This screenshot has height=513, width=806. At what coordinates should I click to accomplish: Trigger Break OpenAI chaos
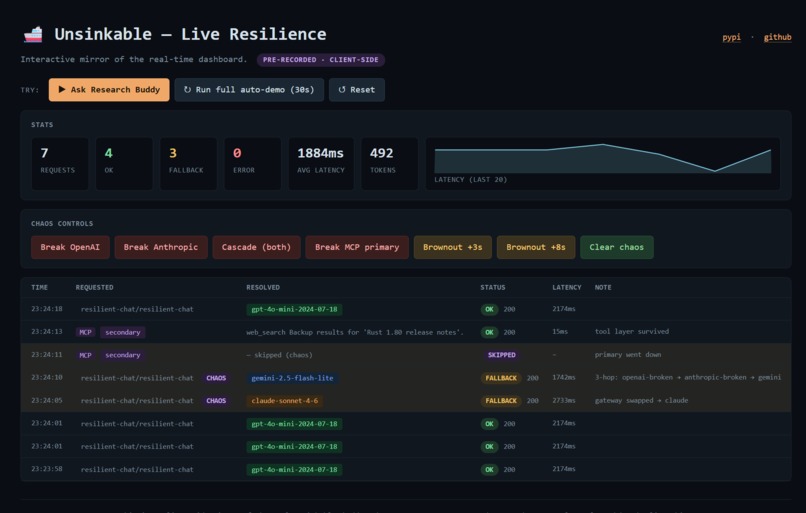pos(70,247)
